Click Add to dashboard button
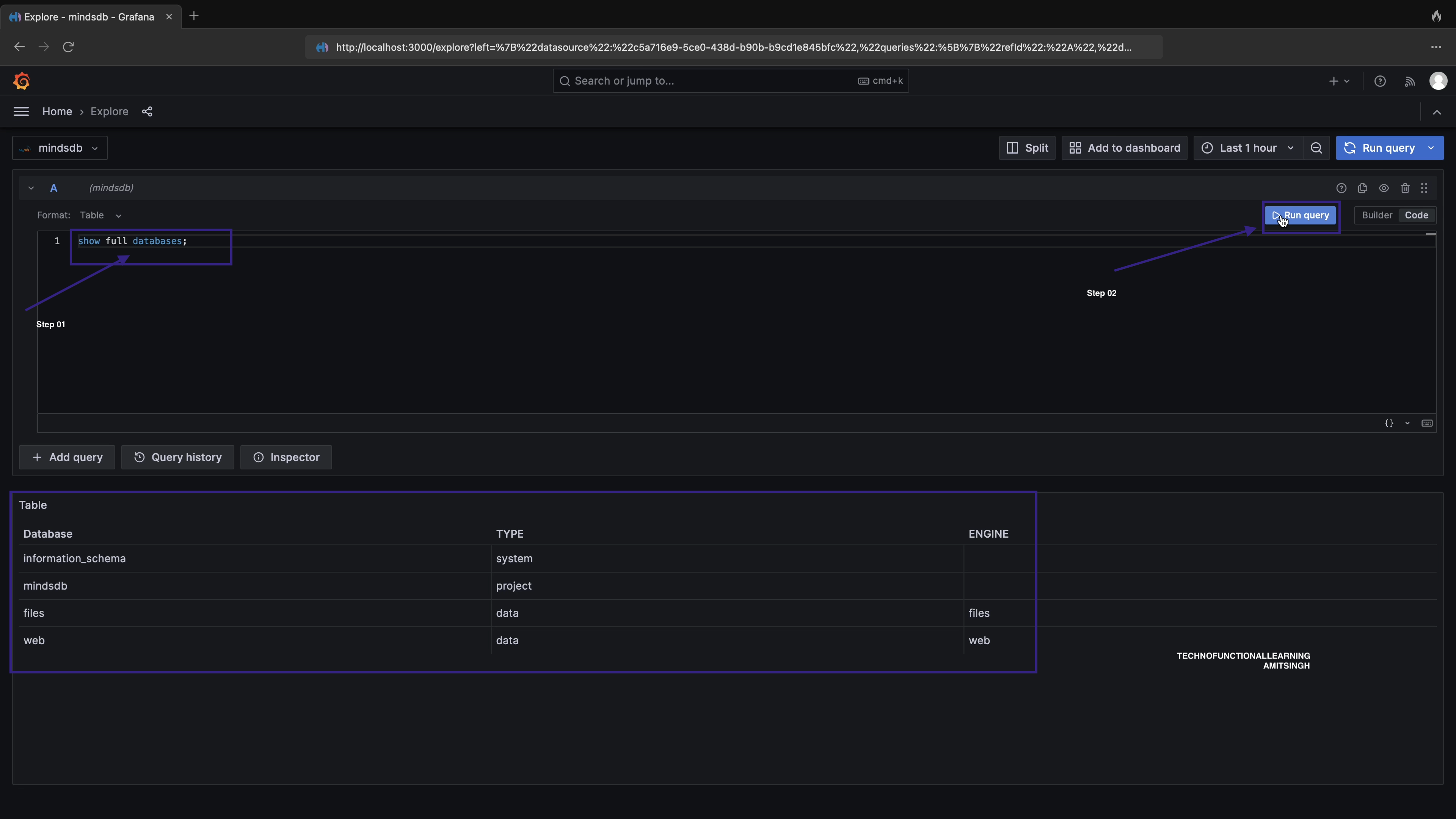Screen dimensions: 1456x819 coord(1124,148)
